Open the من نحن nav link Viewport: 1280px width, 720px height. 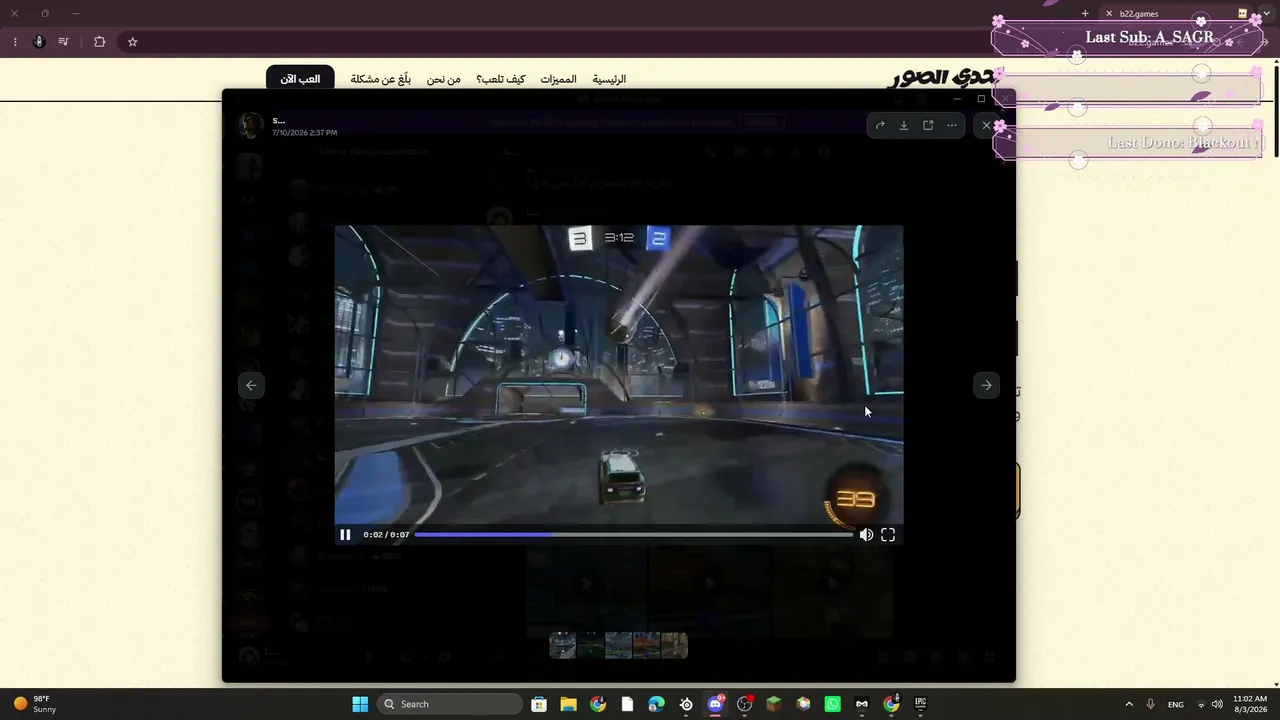[x=444, y=79]
